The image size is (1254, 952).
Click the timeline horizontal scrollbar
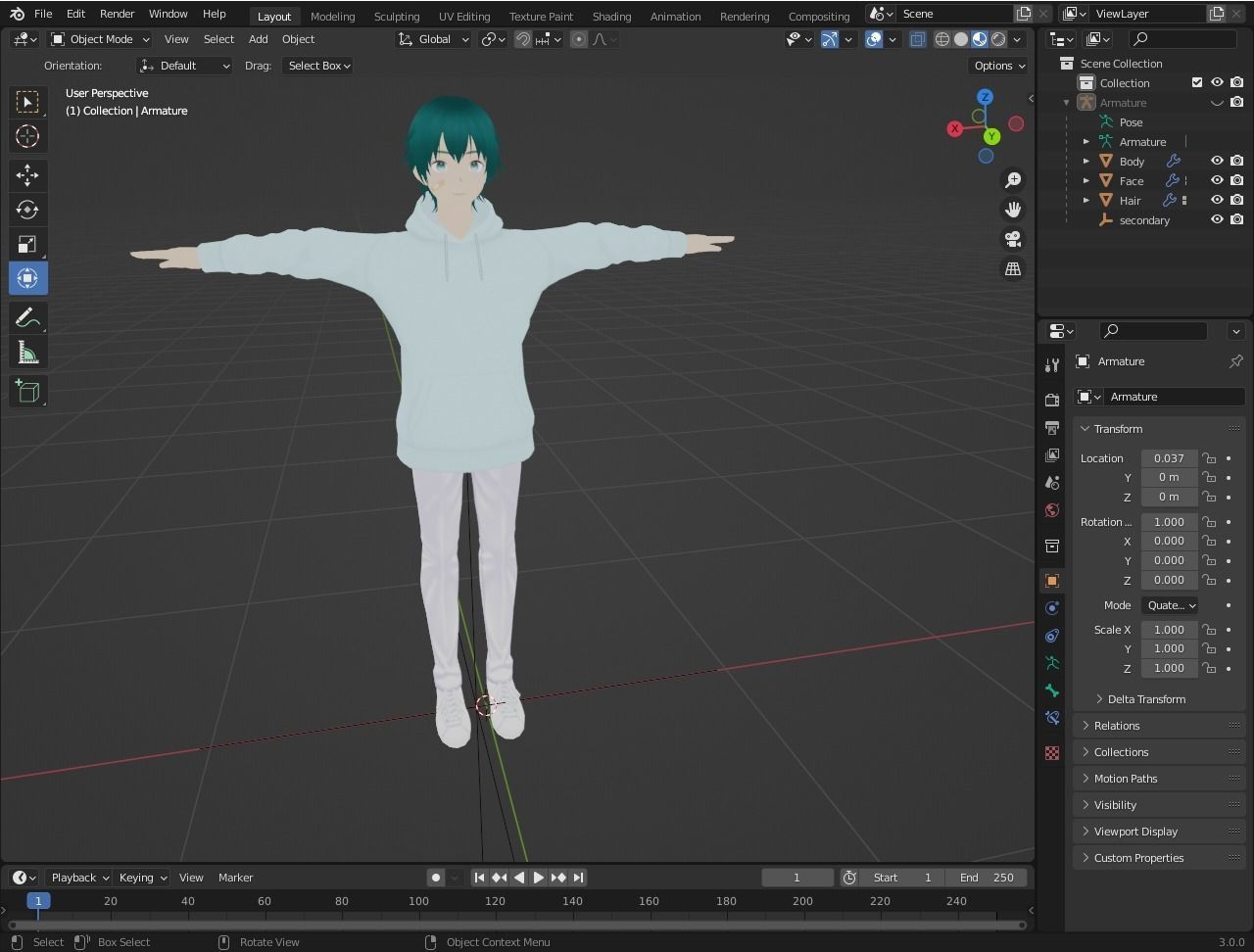(516, 925)
